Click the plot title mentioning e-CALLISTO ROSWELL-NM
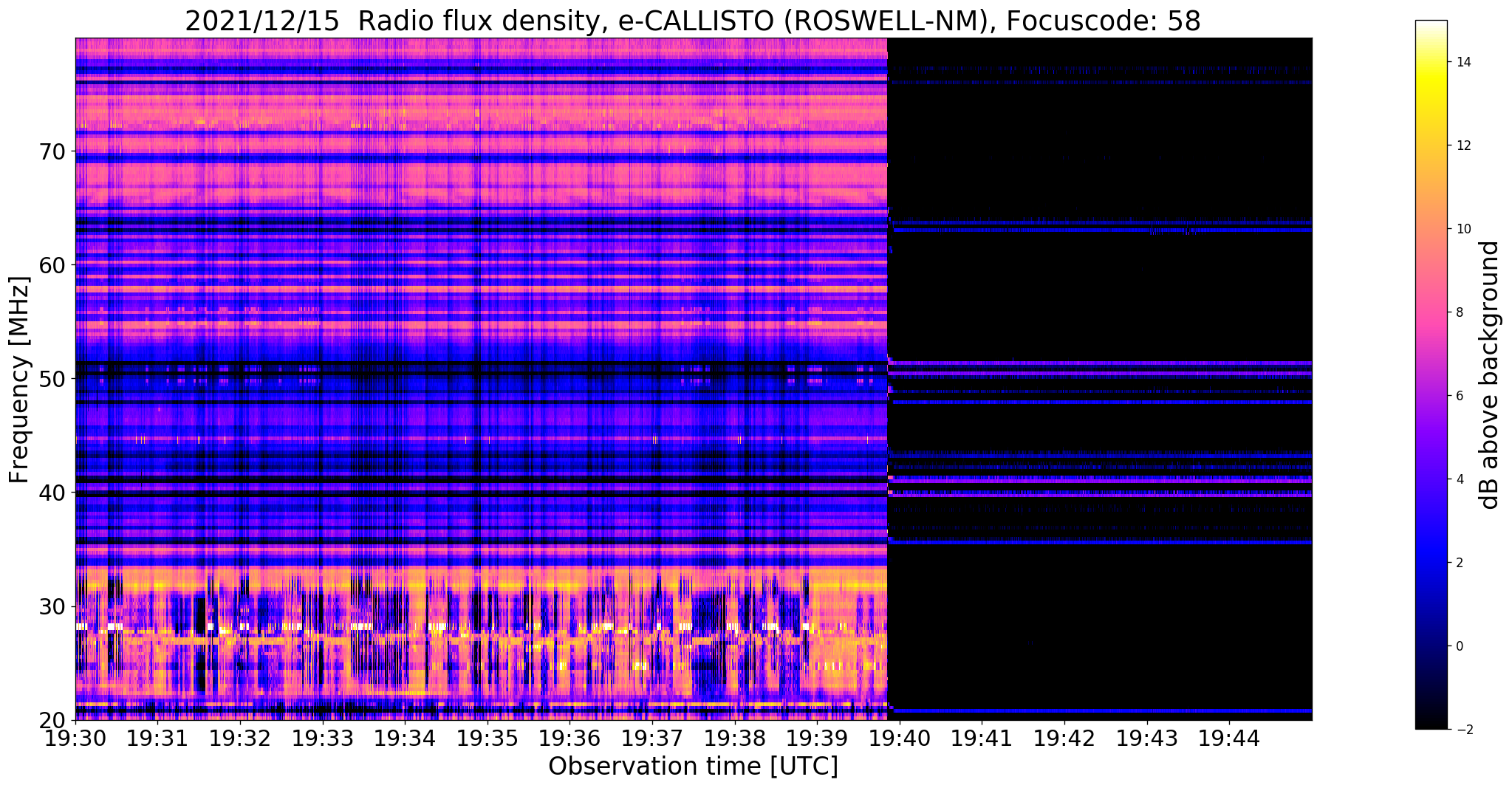Screen dimensions: 1512x788 pyautogui.click(x=693, y=21)
